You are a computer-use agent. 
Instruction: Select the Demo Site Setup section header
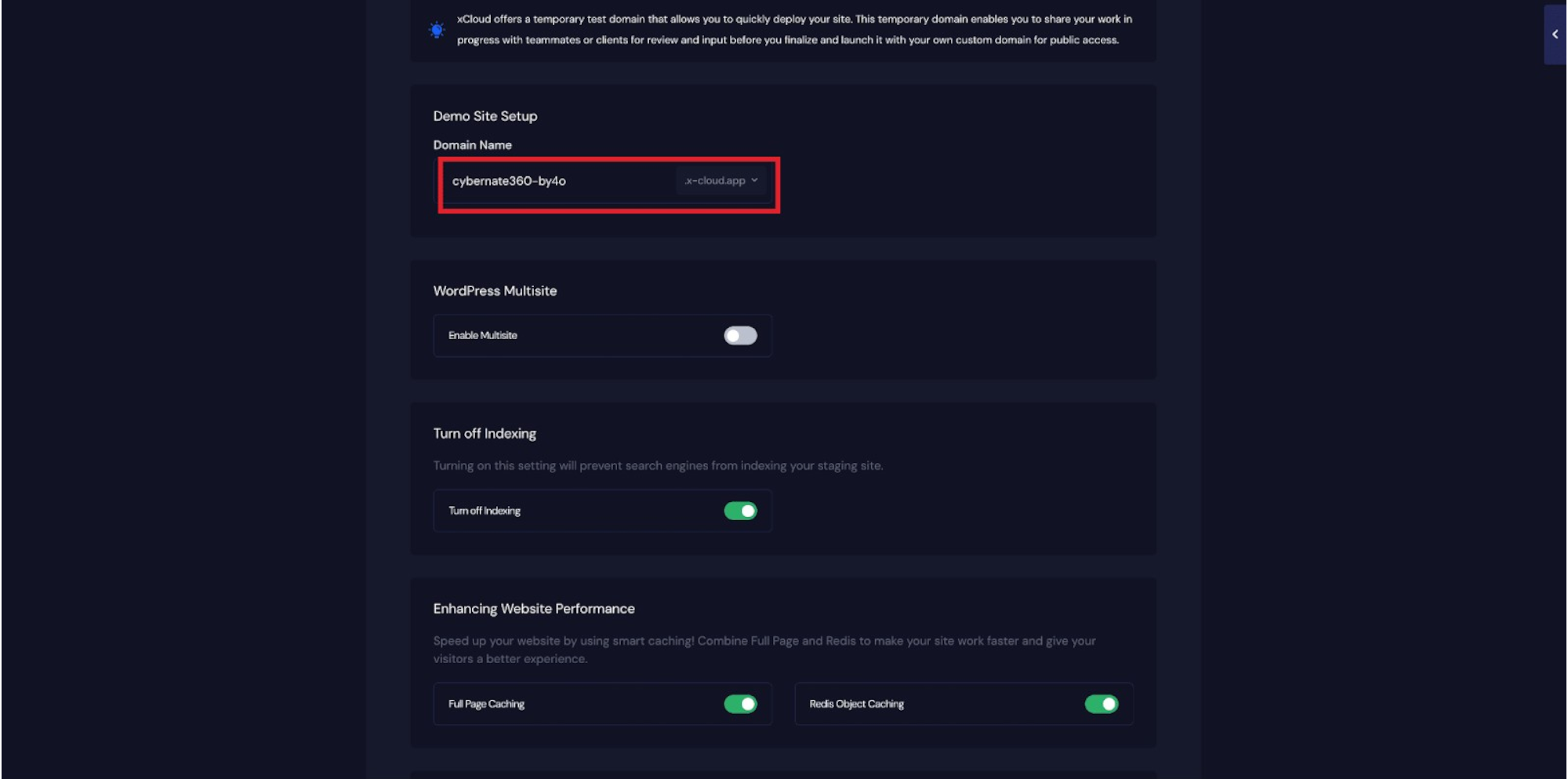pyautogui.click(x=485, y=115)
